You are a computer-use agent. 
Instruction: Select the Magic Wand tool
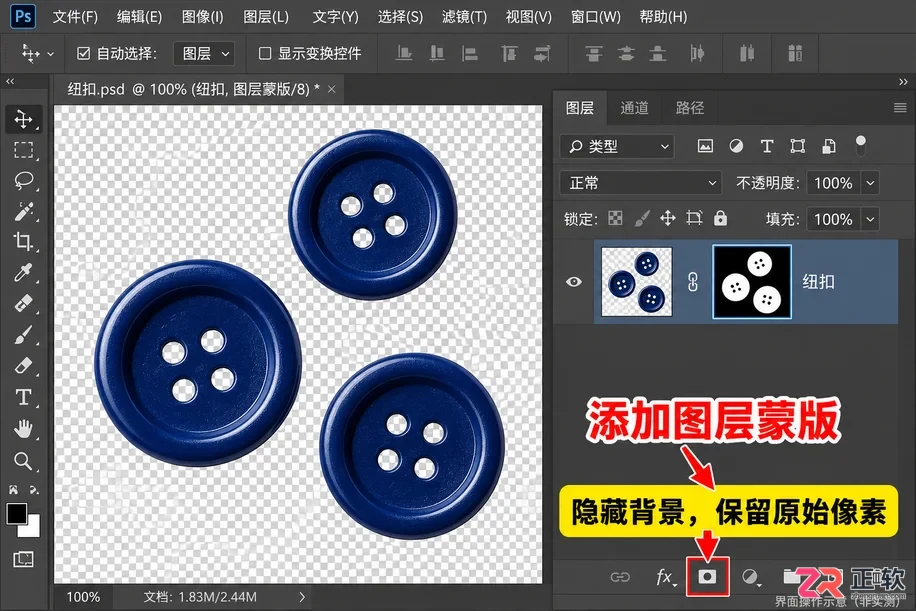coord(23,211)
